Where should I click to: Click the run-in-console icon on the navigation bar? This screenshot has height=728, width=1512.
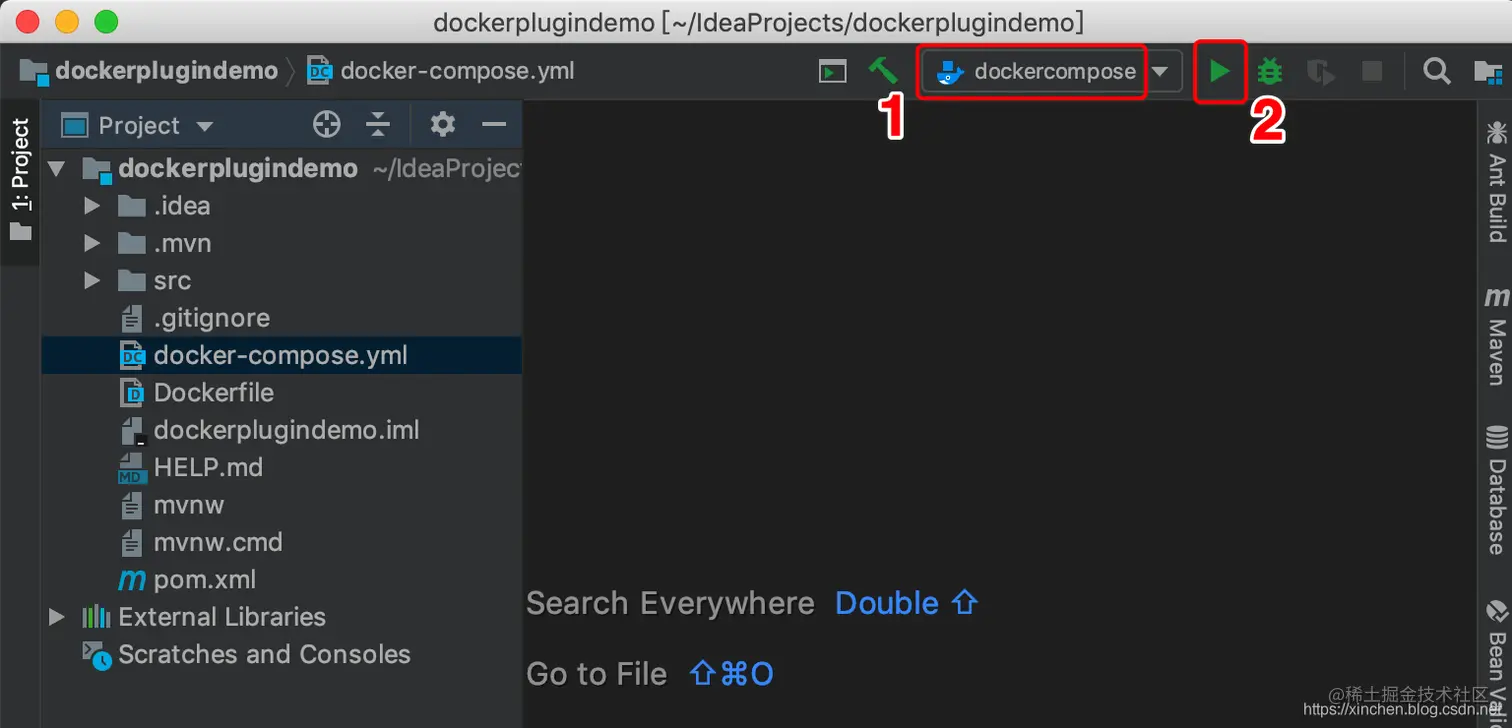(832, 71)
